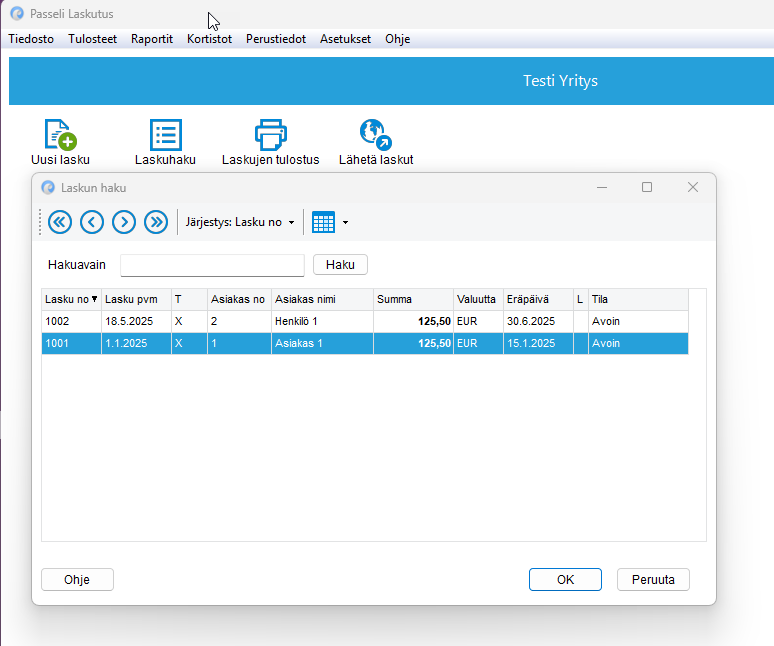Open the Ohje menu in menu bar
Image resolution: width=774 pixels, height=646 pixels.
[397, 39]
